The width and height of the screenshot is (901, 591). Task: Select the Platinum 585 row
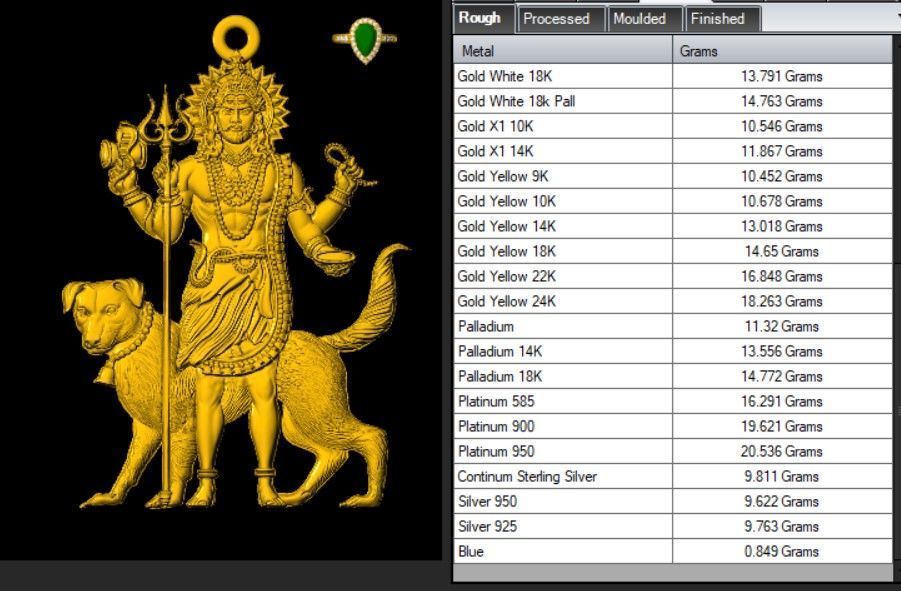[672, 401]
